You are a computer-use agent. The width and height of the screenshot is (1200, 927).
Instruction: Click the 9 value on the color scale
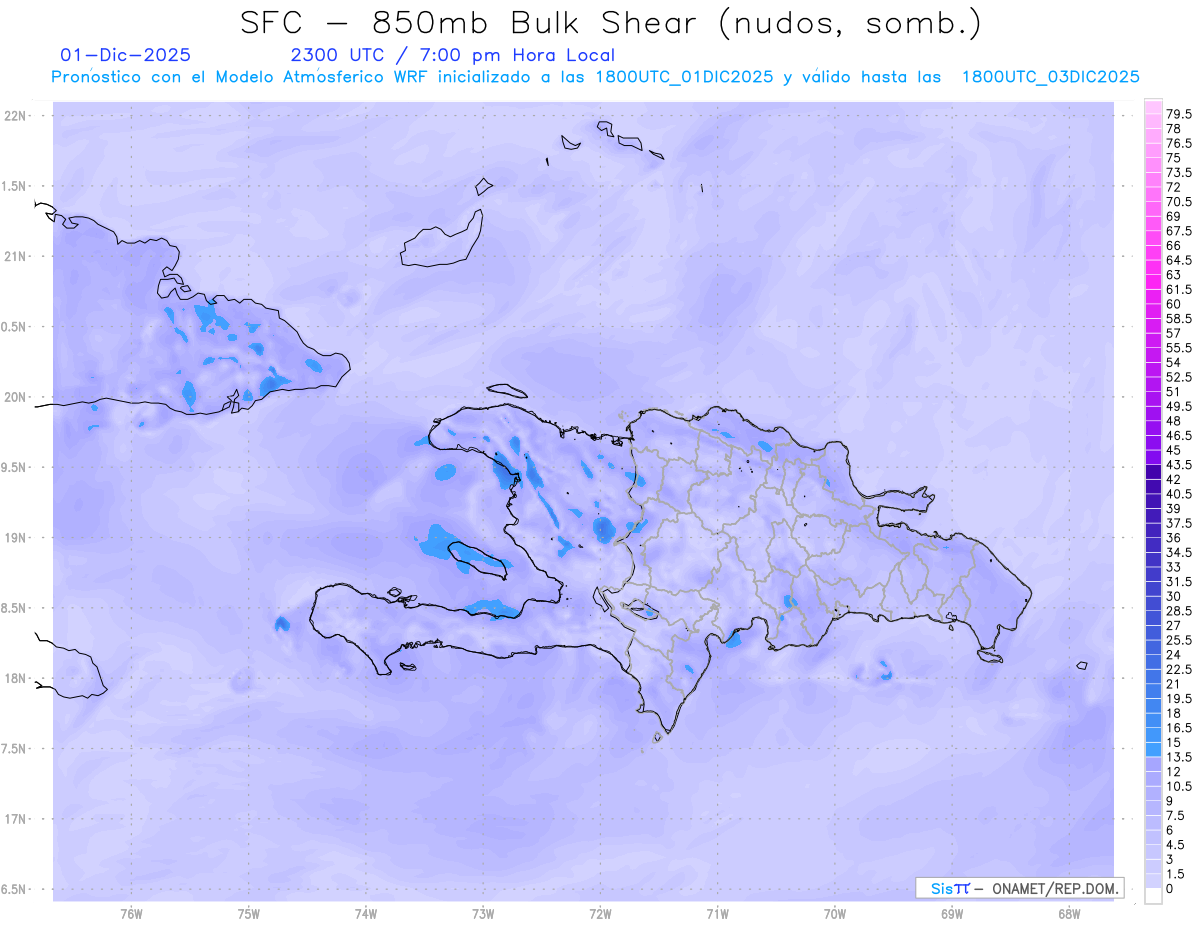coord(1170,801)
